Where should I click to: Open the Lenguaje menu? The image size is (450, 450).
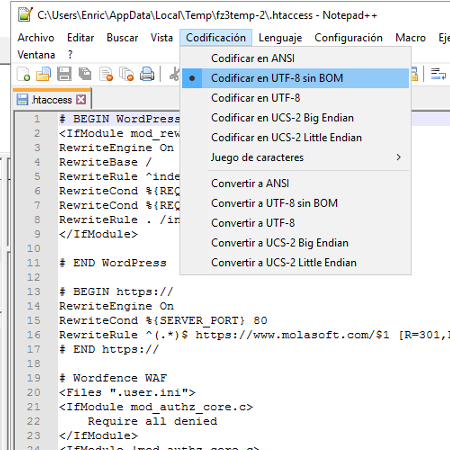280,38
